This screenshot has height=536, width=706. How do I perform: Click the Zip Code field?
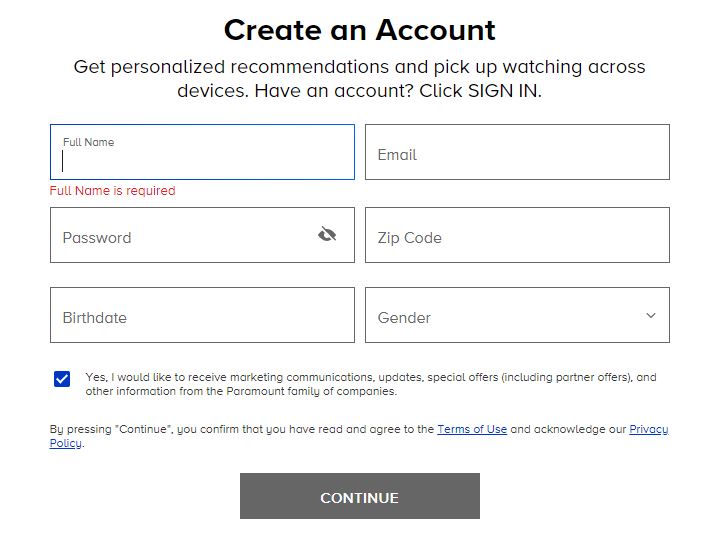(x=517, y=236)
